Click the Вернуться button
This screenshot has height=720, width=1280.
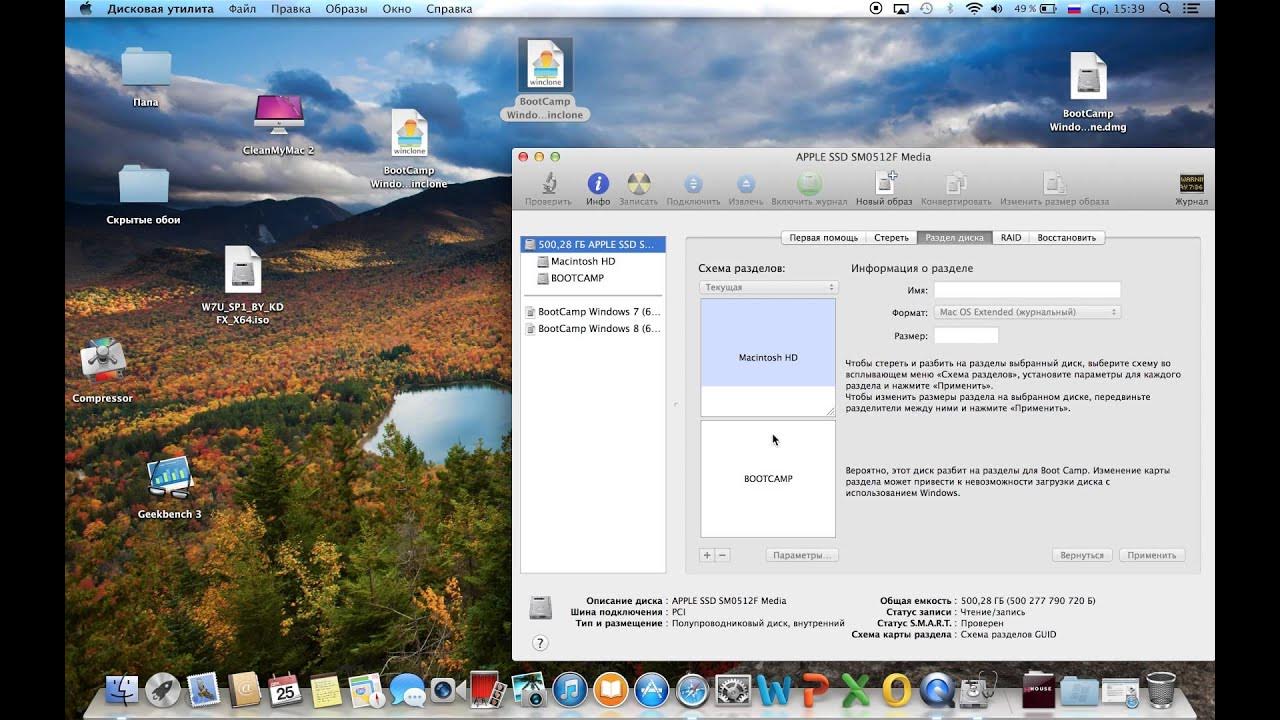[1082, 555]
